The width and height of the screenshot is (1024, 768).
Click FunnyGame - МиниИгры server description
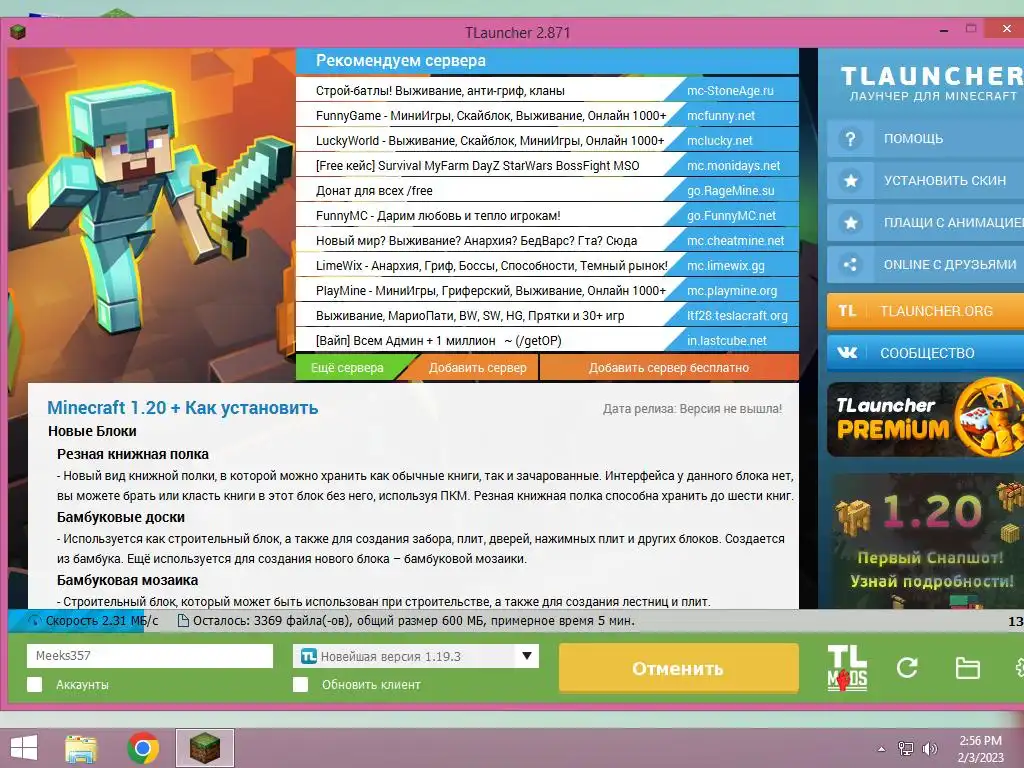click(x=491, y=116)
